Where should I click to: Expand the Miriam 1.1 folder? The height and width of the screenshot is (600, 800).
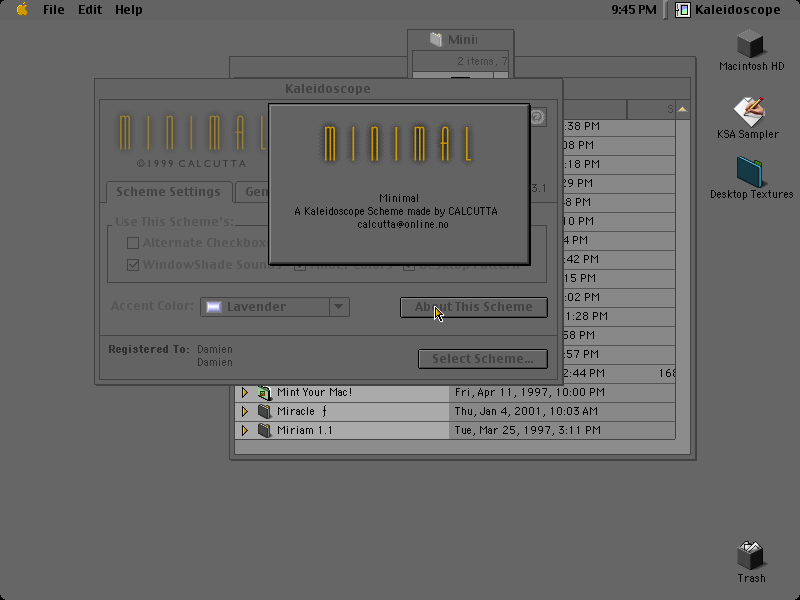(x=245, y=430)
